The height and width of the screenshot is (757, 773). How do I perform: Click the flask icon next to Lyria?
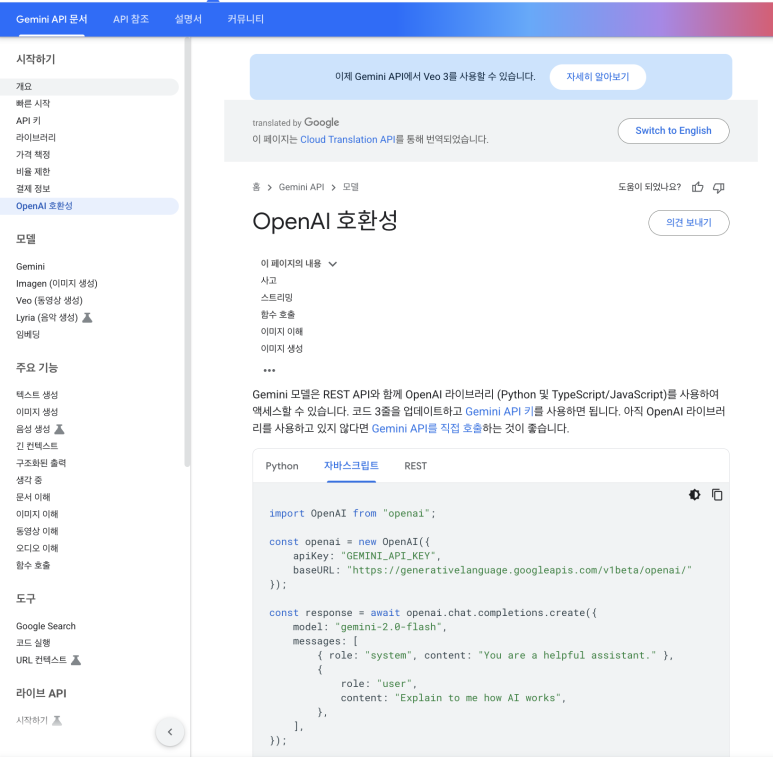pyautogui.click(x=87, y=317)
